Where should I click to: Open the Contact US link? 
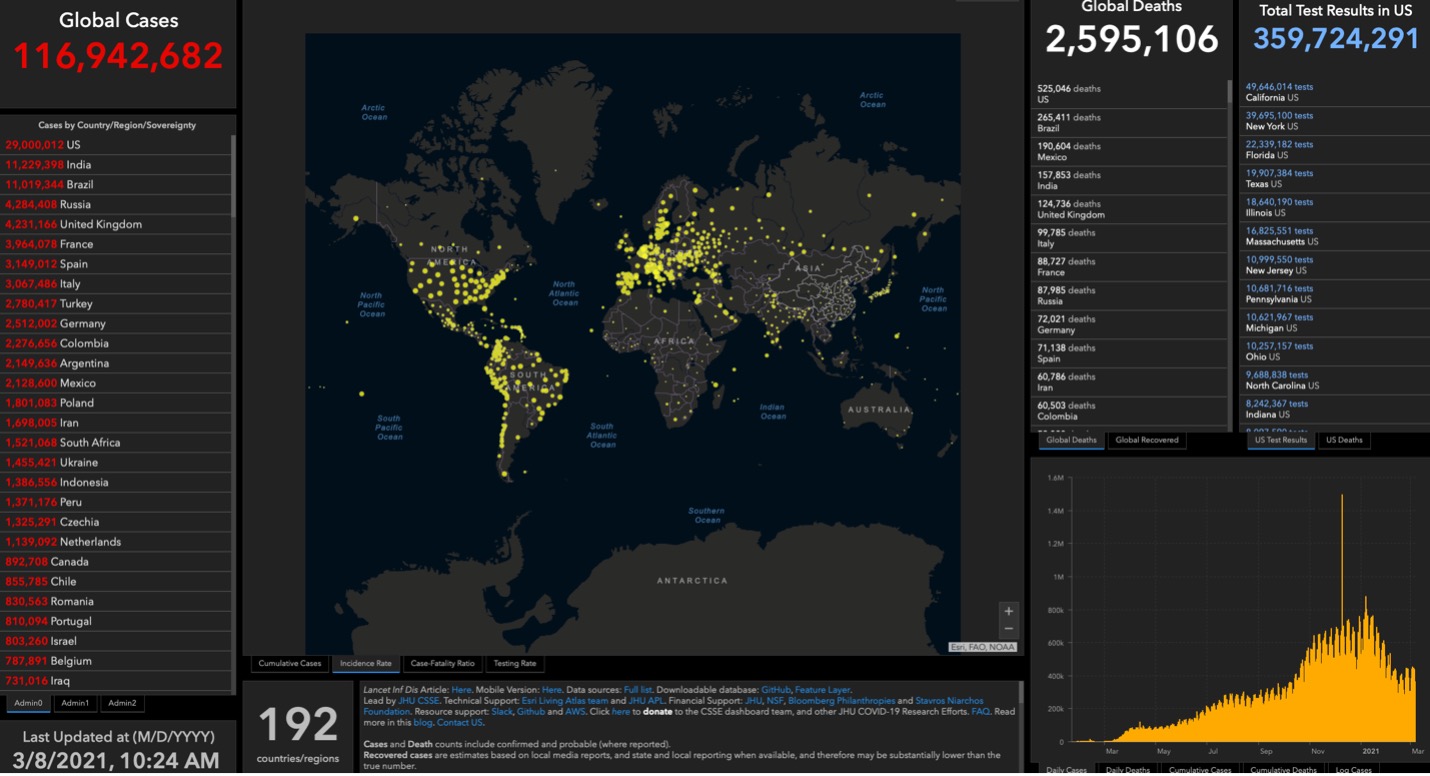pyautogui.click(x=461, y=722)
